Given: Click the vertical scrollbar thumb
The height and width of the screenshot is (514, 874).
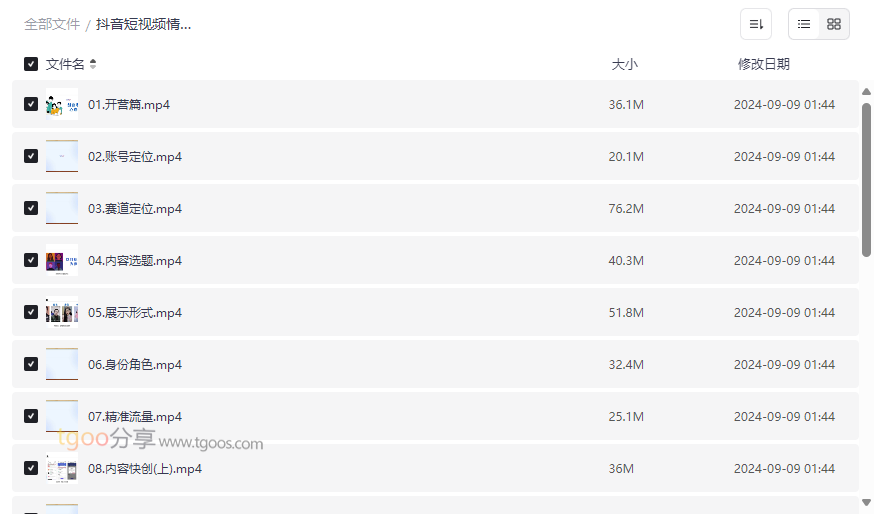Looking at the screenshot, I should (866, 180).
